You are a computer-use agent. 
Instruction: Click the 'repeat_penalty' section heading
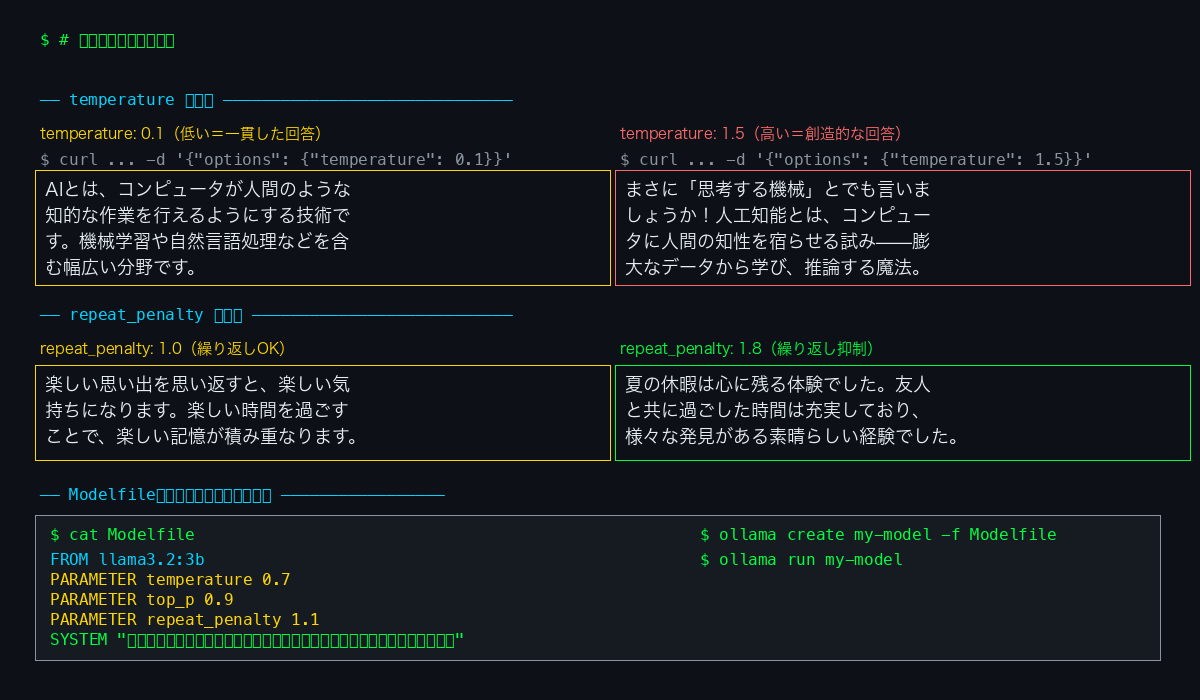click(x=276, y=315)
